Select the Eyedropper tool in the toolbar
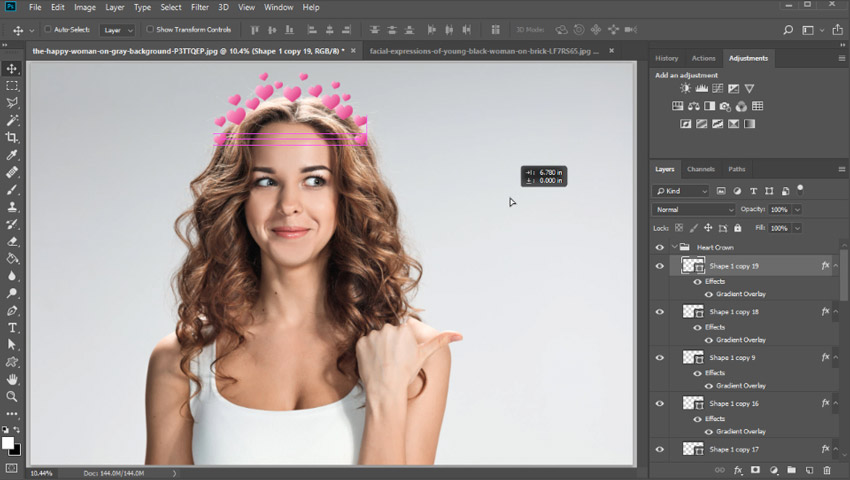The width and height of the screenshot is (850, 480). 12,155
